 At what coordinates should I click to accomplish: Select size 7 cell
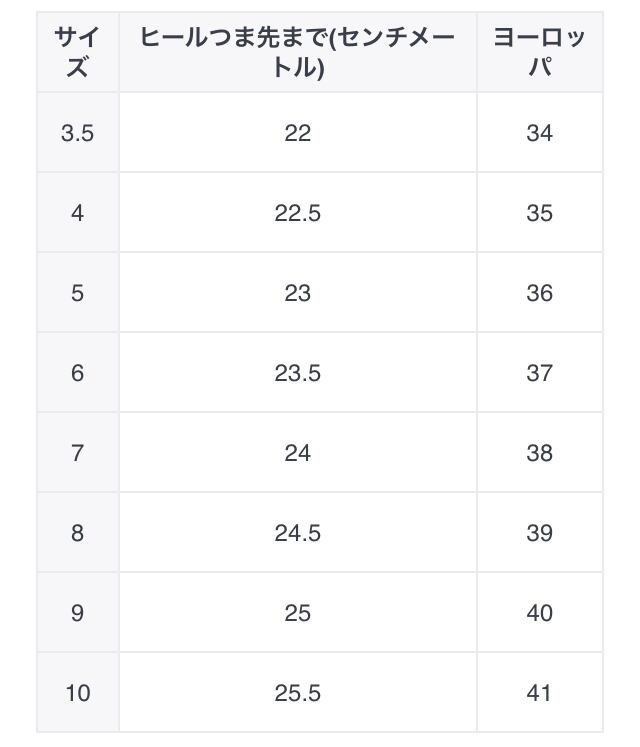click(x=77, y=453)
